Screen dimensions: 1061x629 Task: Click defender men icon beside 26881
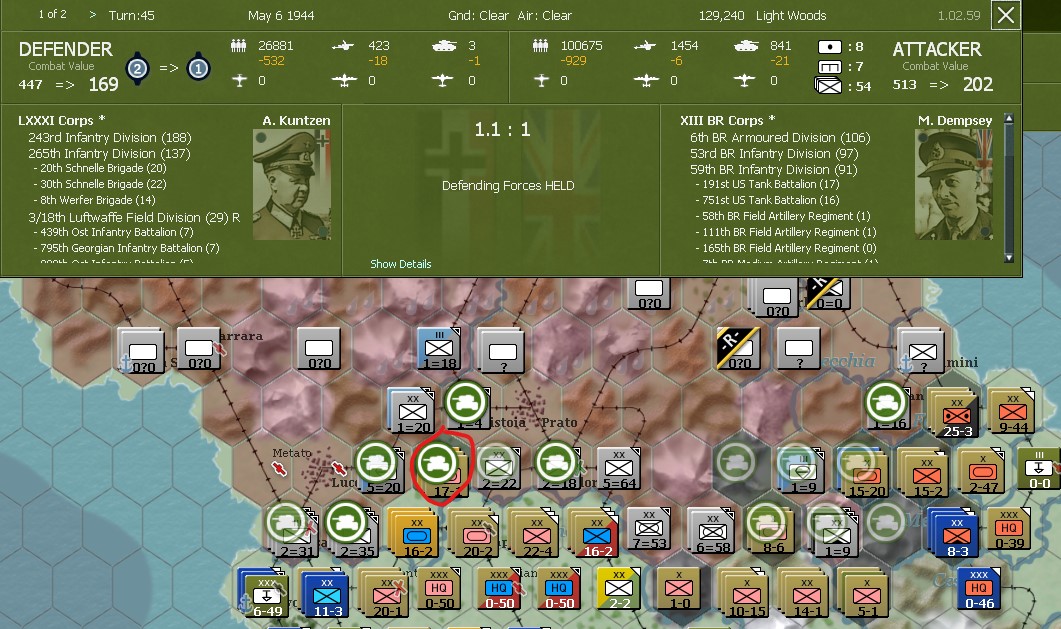pos(238,46)
